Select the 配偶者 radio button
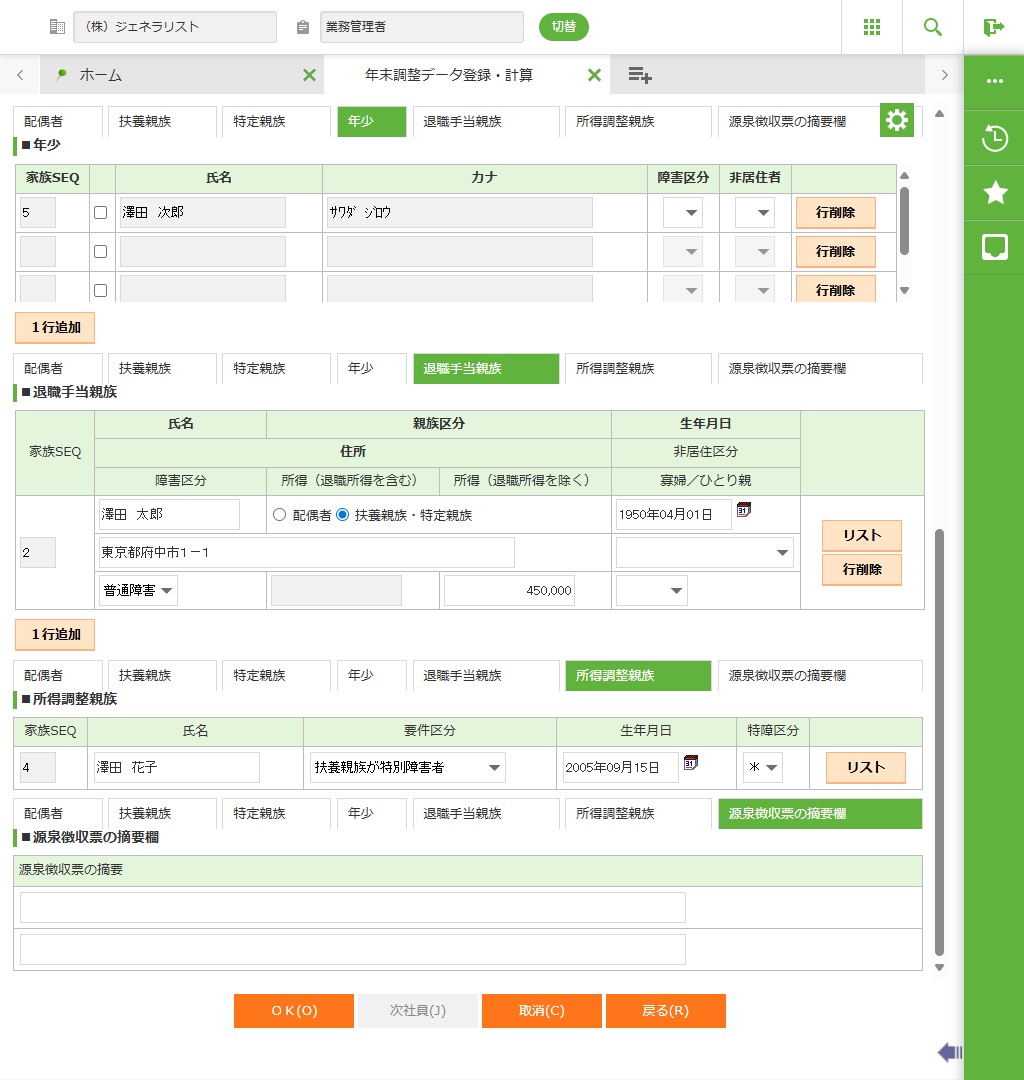This screenshot has width=1024, height=1080. click(x=280, y=515)
